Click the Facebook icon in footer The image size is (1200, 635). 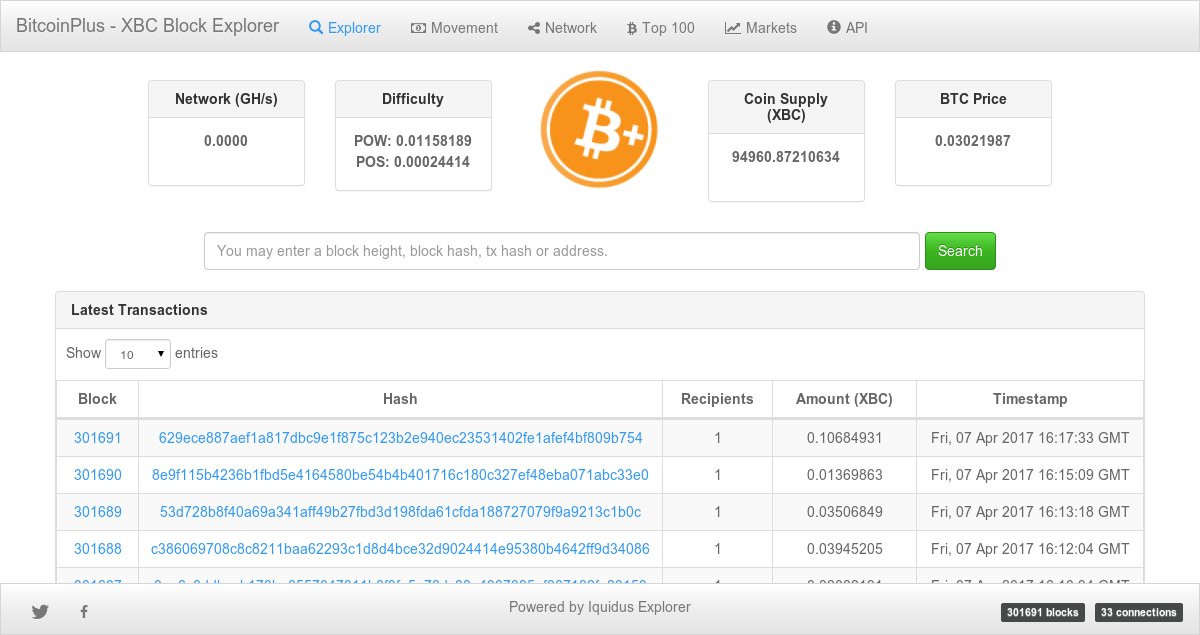84,611
